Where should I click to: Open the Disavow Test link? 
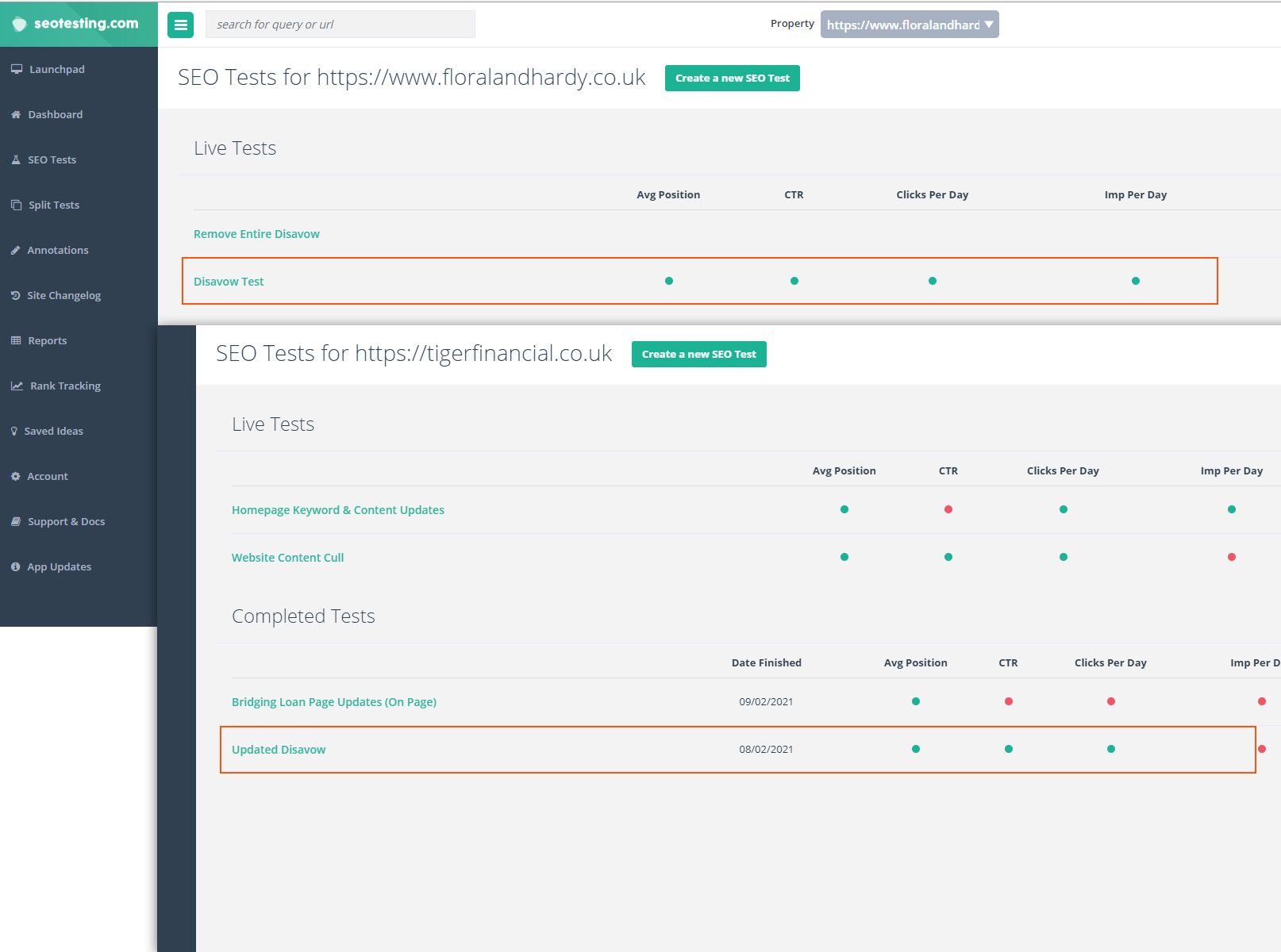coord(229,282)
